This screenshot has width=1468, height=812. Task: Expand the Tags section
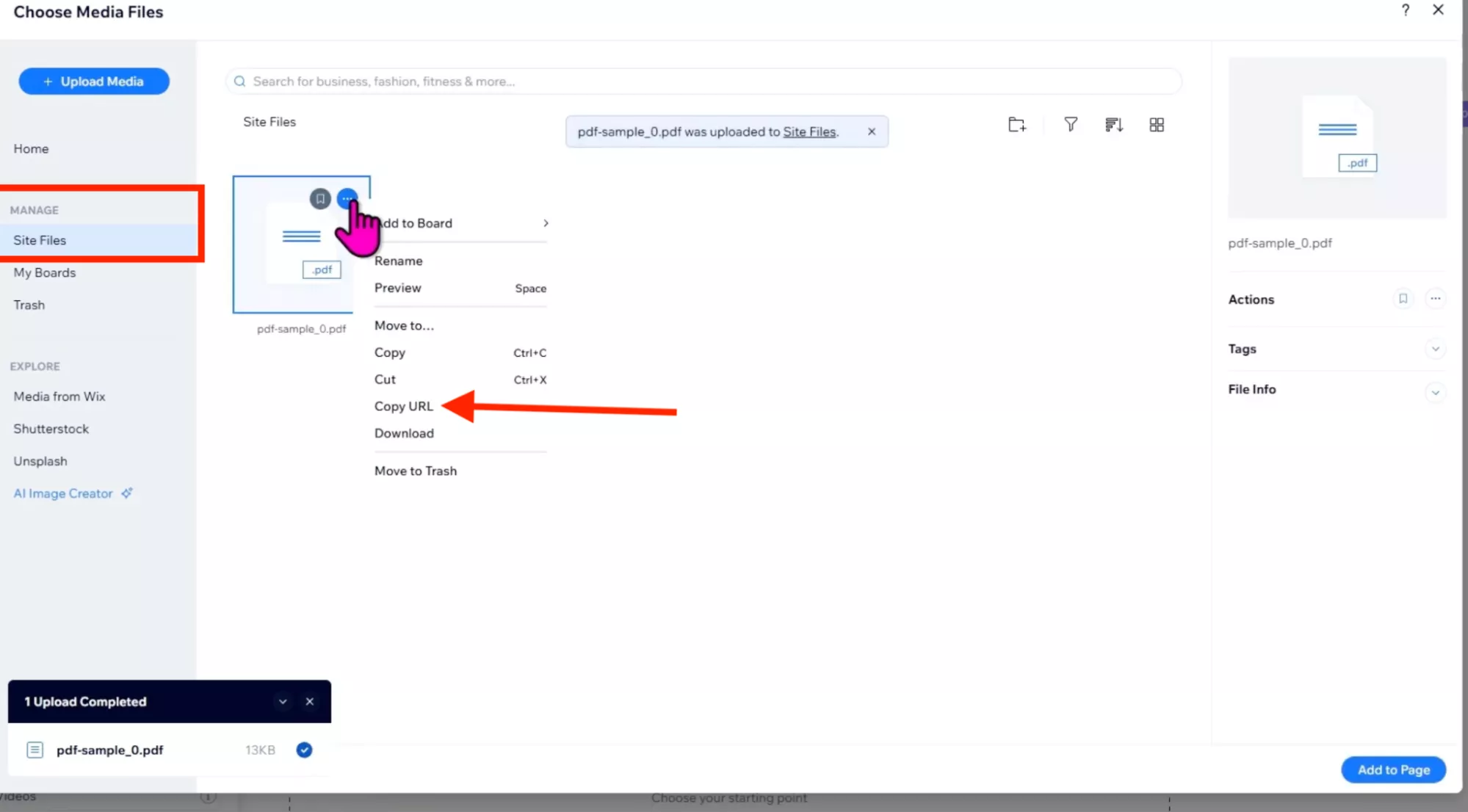coord(1436,349)
